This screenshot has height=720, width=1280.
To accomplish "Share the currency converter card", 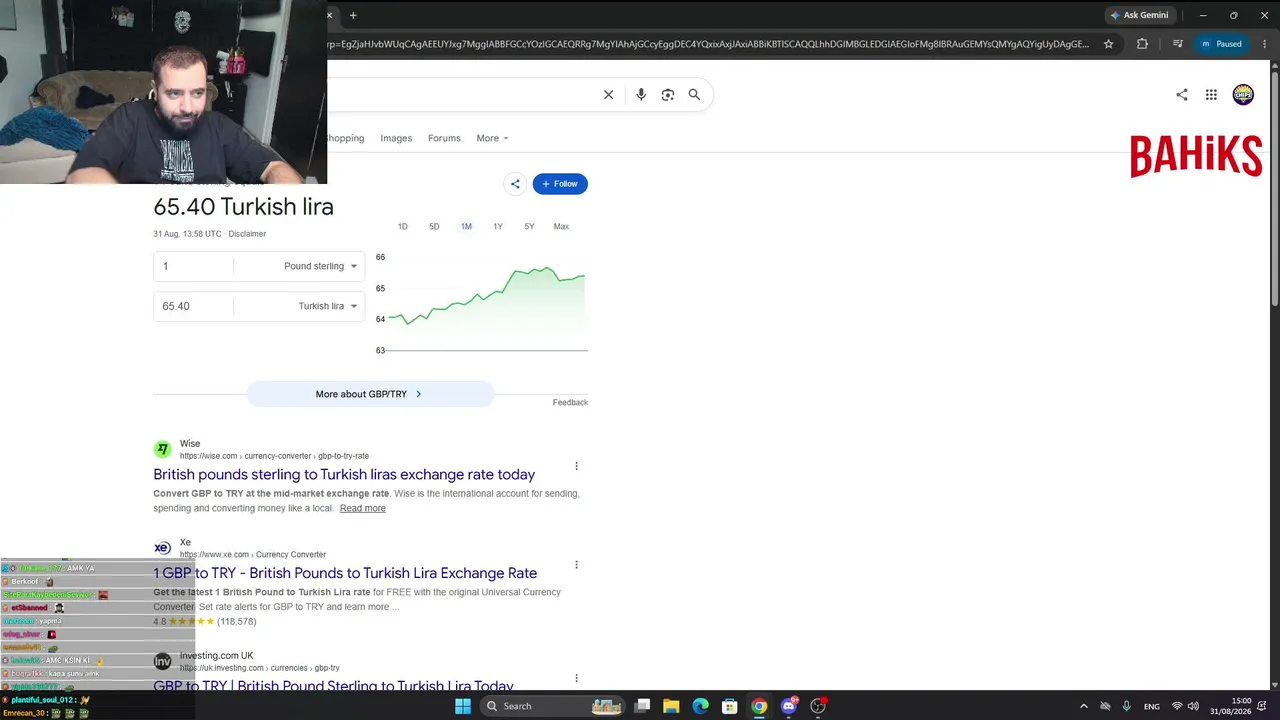I will pos(515,183).
